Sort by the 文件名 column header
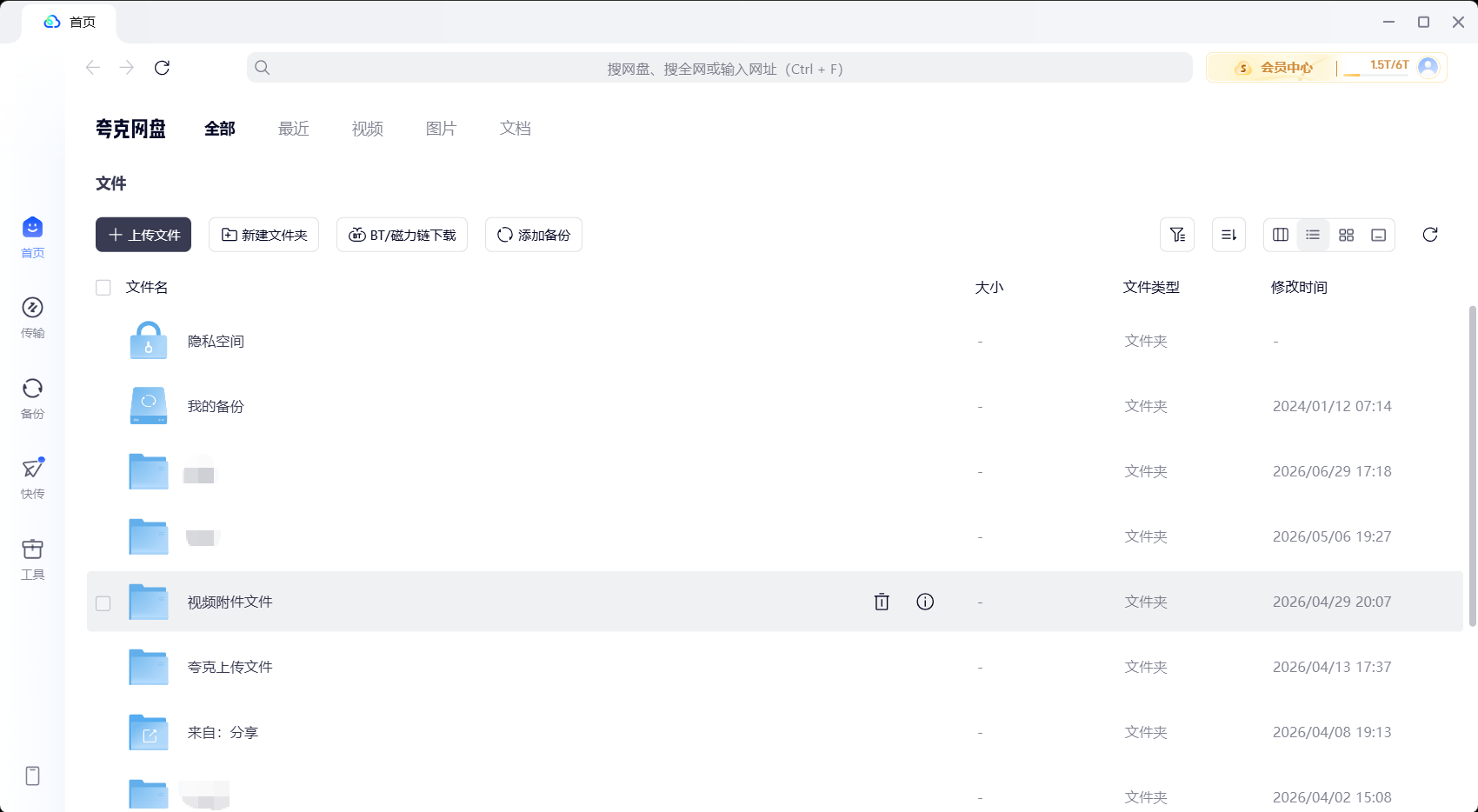Viewport: 1478px width, 812px height. pos(147,288)
